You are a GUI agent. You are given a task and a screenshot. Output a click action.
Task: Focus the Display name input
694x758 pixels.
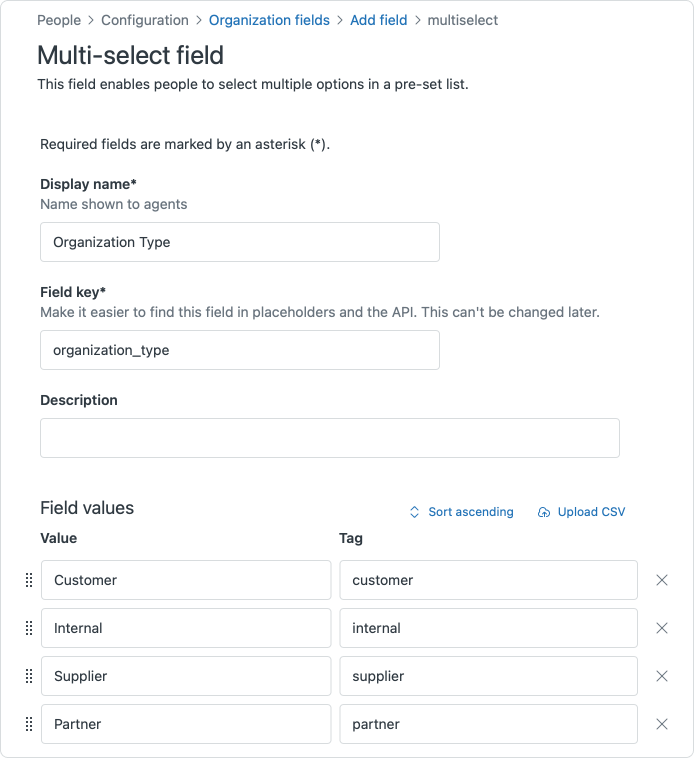pyautogui.click(x=240, y=242)
